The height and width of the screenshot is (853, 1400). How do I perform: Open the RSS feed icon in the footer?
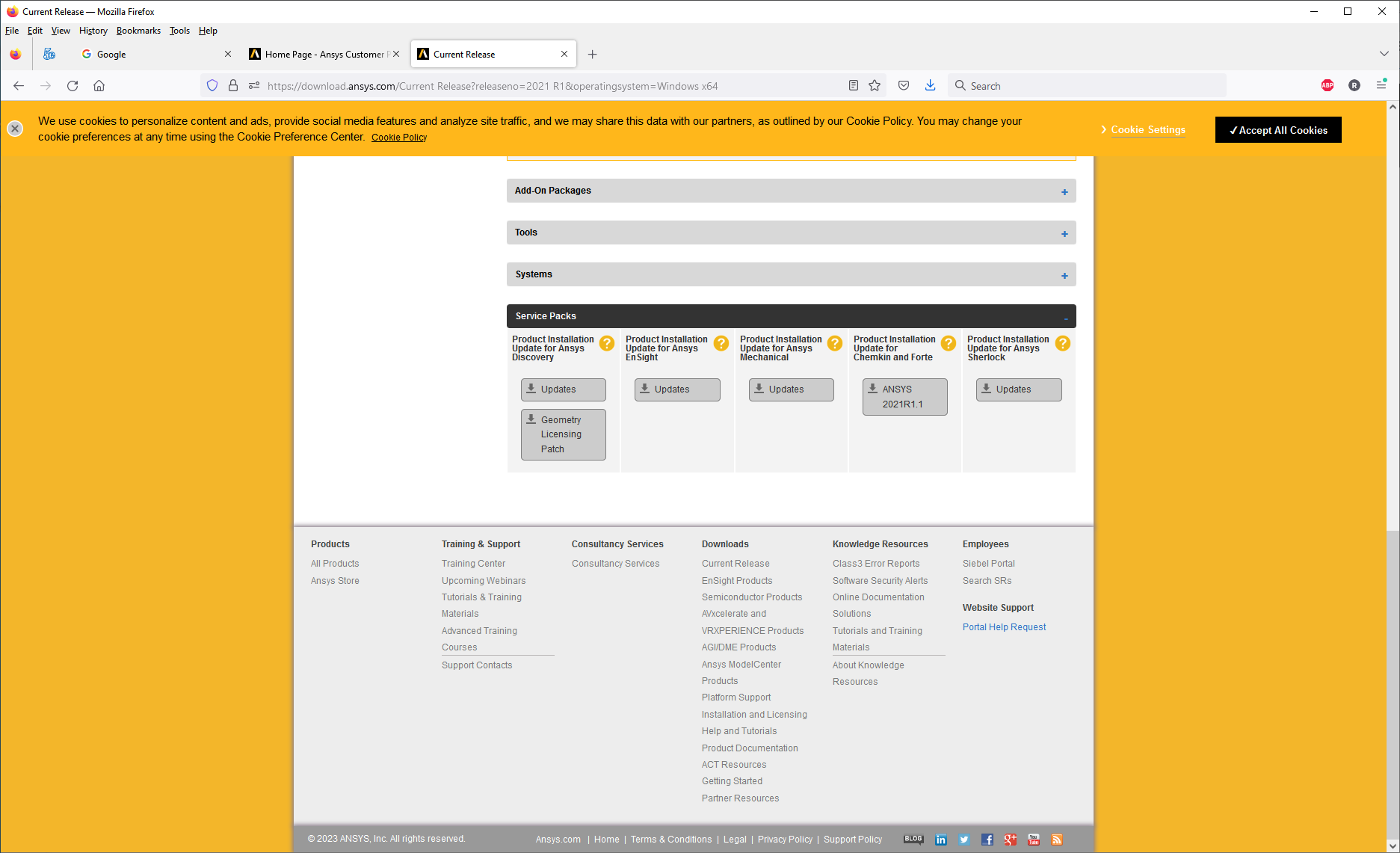(x=1057, y=840)
